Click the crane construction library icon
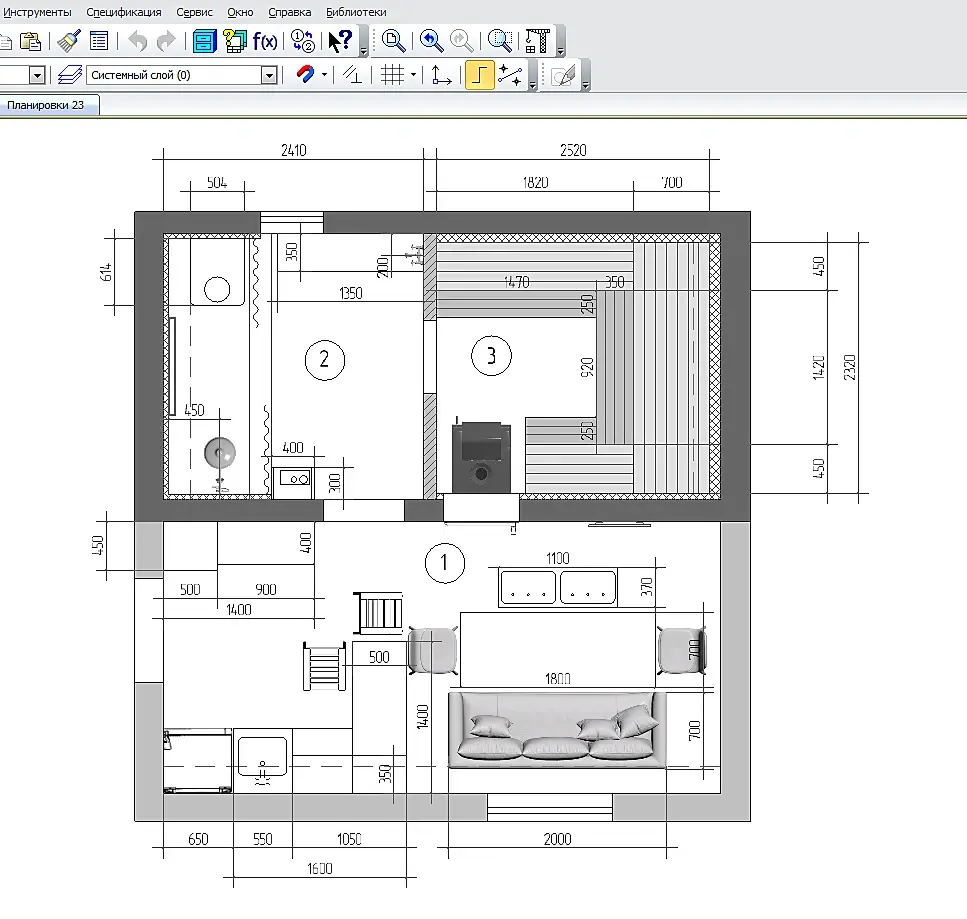Viewport: 967px width, 919px height. [537, 41]
